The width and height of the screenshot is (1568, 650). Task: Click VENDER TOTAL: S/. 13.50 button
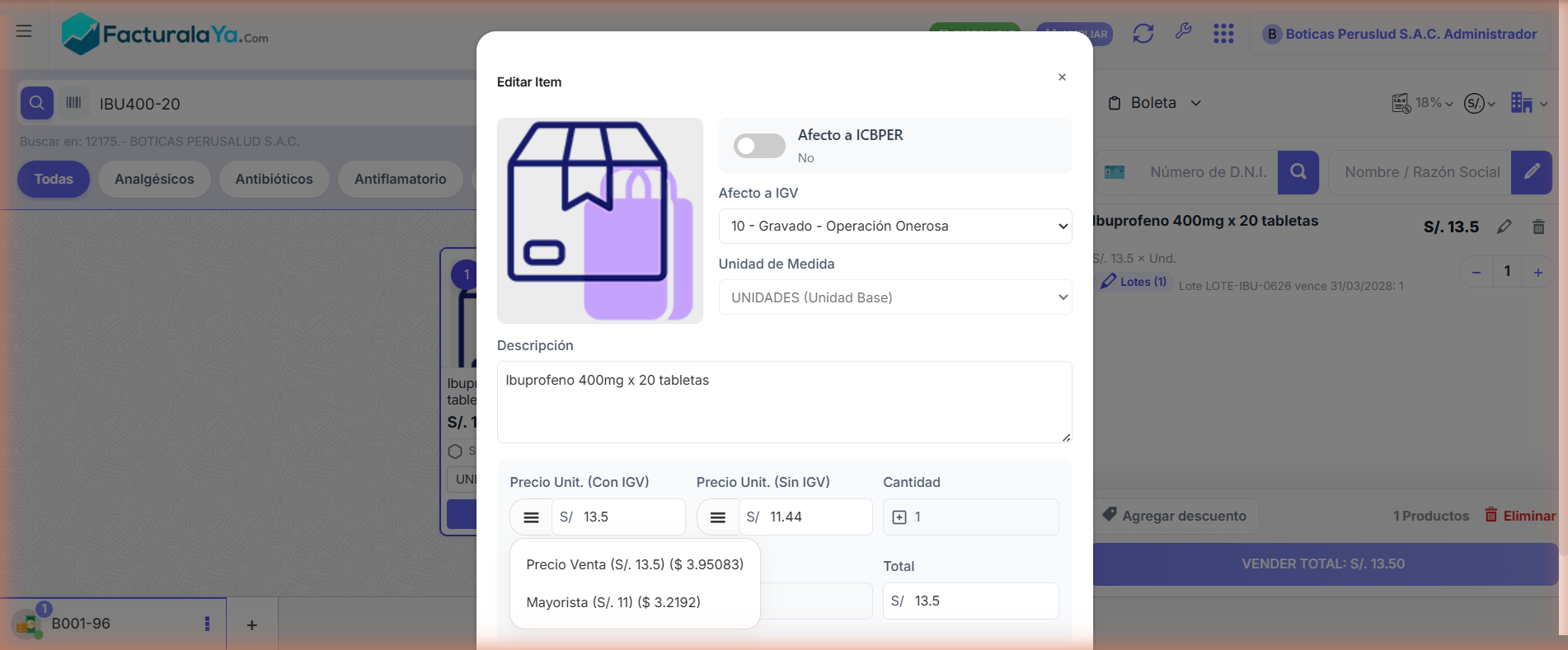pos(1324,564)
